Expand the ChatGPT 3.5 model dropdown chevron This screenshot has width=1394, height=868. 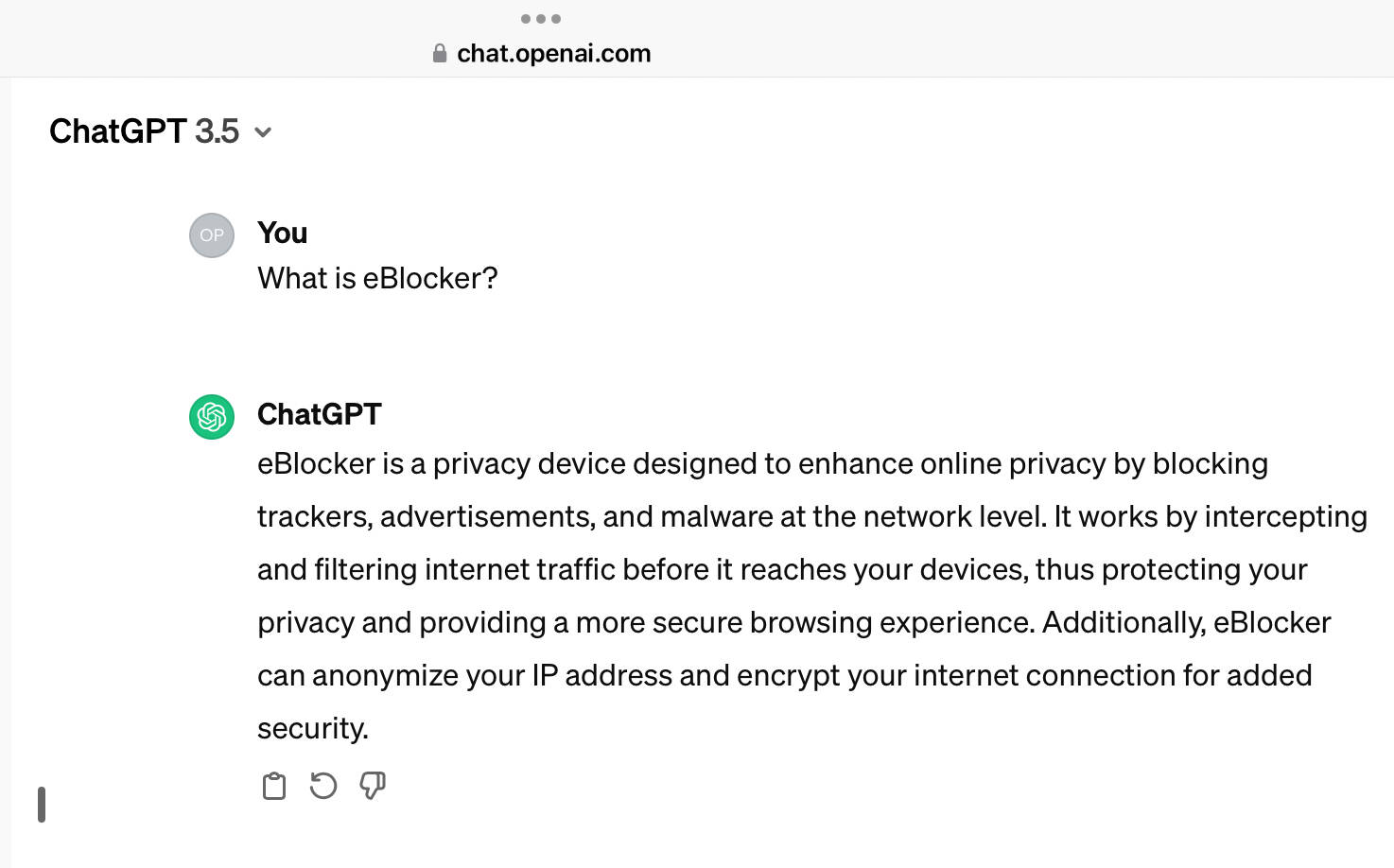tap(263, 132)
